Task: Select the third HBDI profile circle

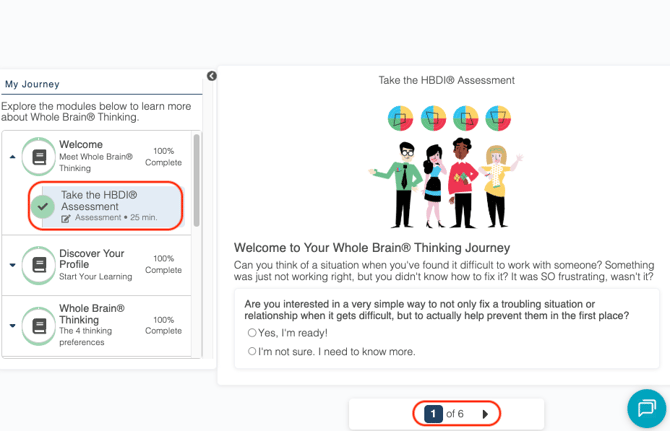Action: (x=466, y=118)
